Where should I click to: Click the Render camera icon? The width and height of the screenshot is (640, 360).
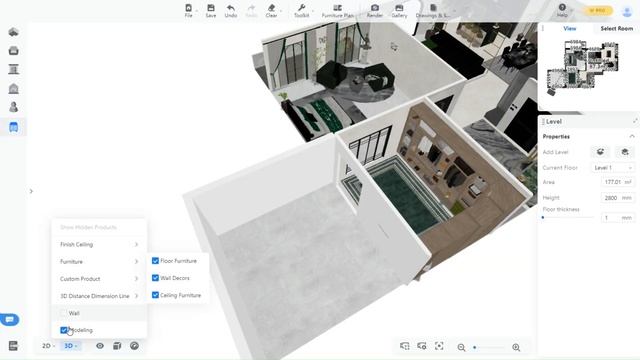(x=375, y=8)
